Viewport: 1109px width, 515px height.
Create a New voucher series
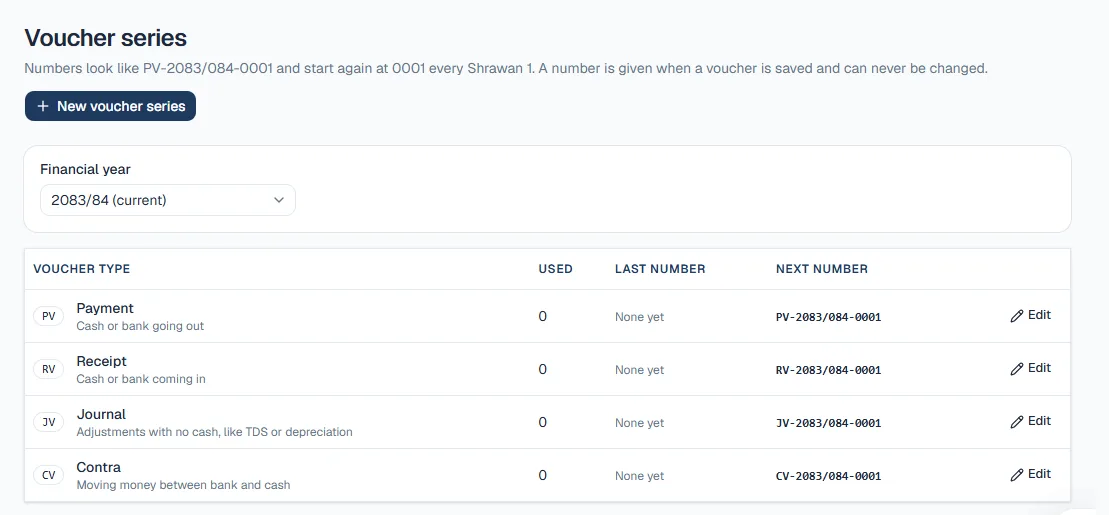pos(110,106)
